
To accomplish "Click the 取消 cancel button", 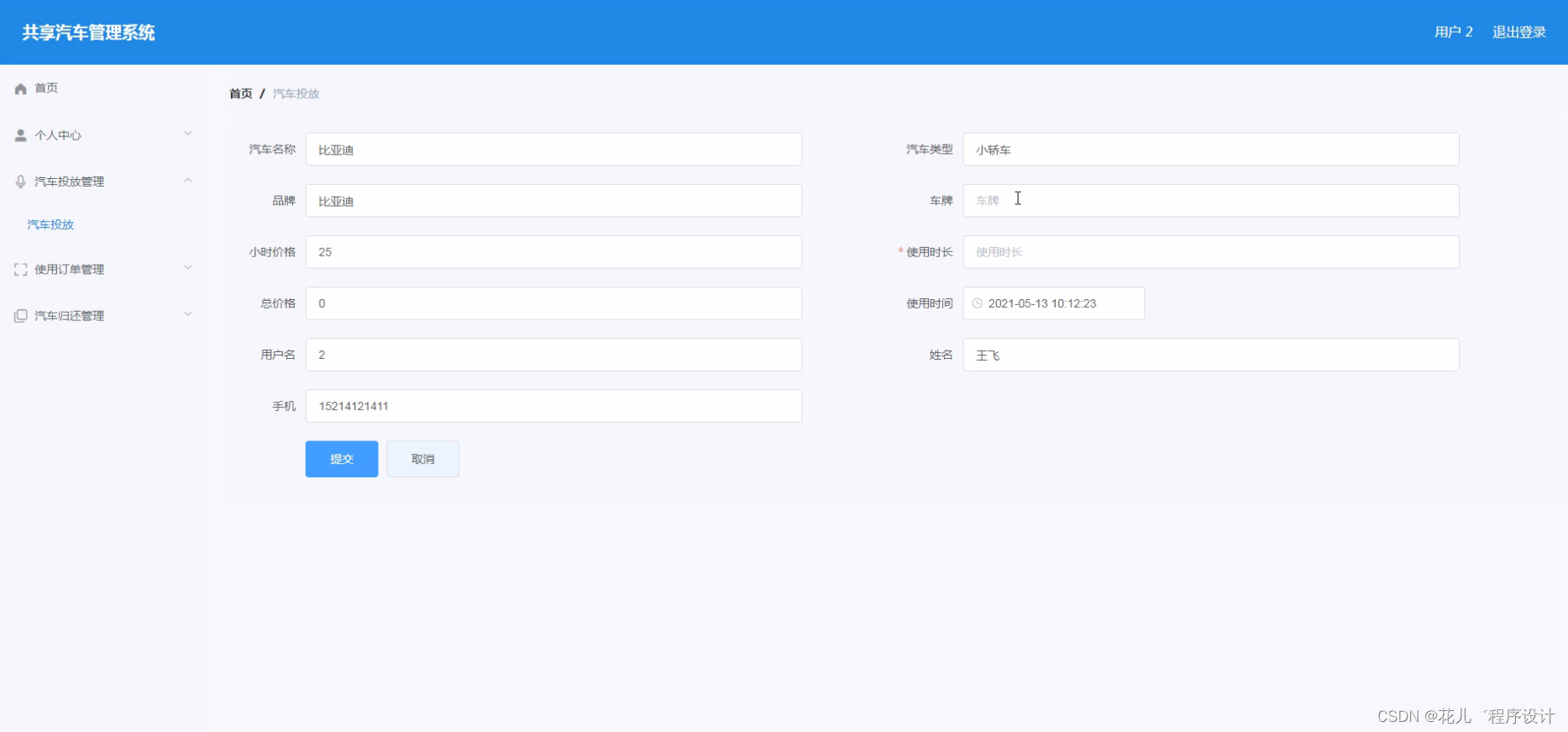I will (422, 459).
